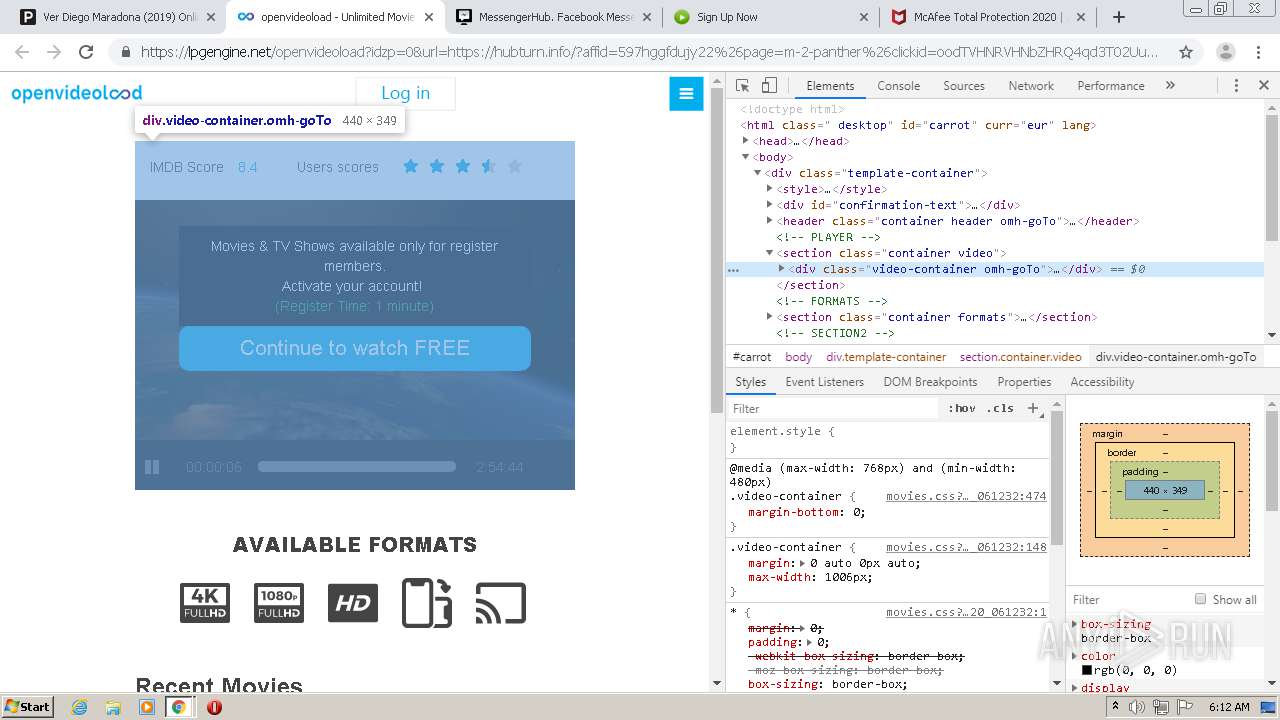
Task: Open file explorer from taskbar
Action: pyautogui.click(x=113, y=707)
